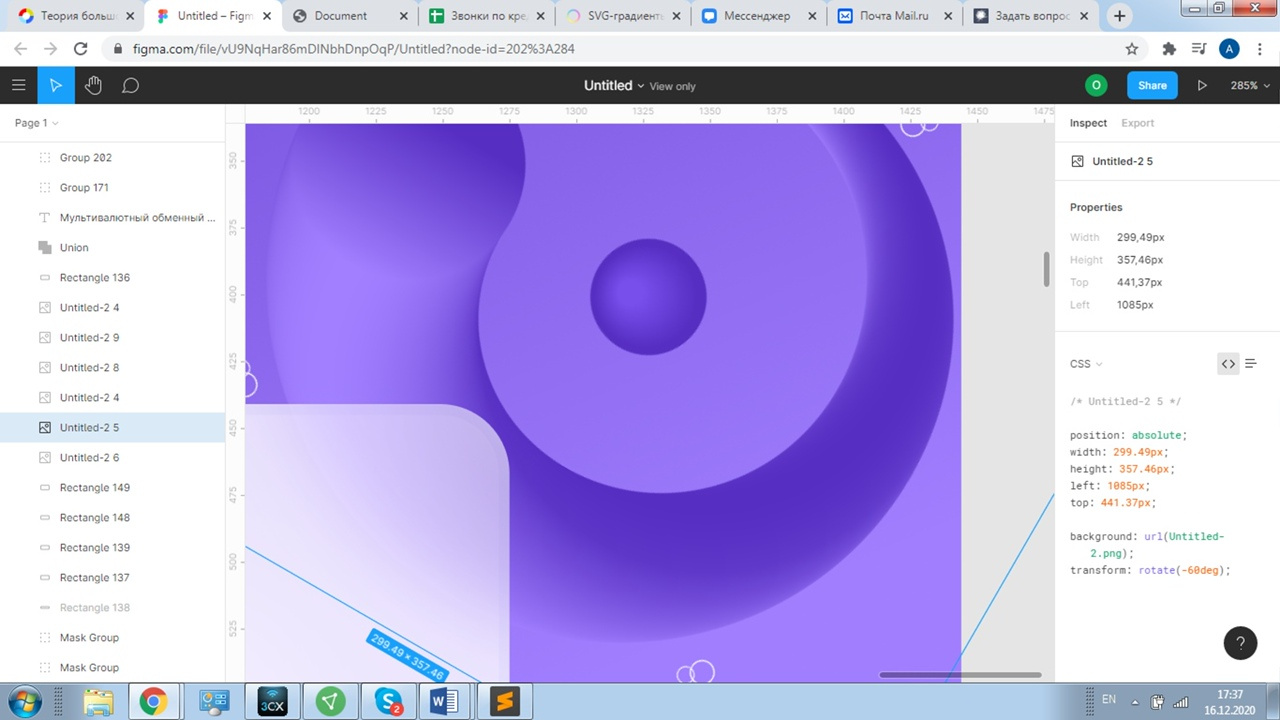Reload the Figma page
This screenshot has width=1280, height=720.
coord(81,49)
